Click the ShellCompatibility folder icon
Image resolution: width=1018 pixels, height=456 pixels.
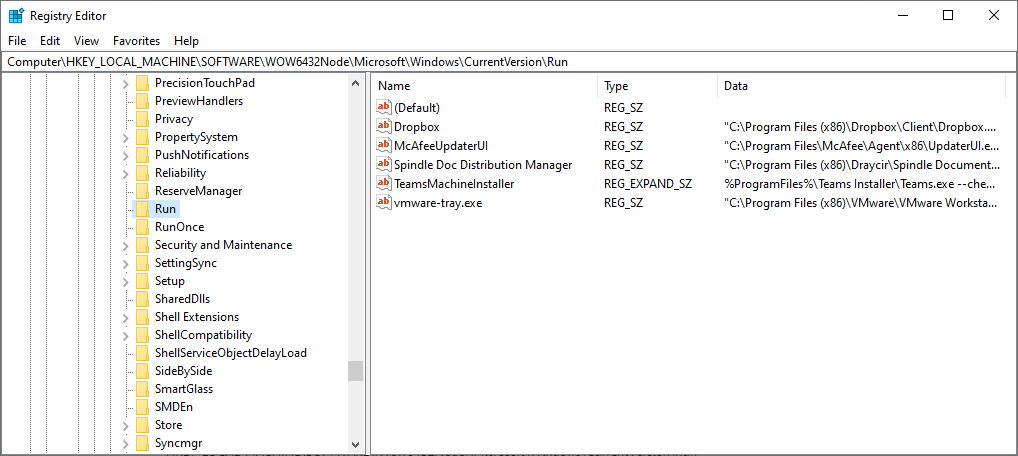point(143,335)
